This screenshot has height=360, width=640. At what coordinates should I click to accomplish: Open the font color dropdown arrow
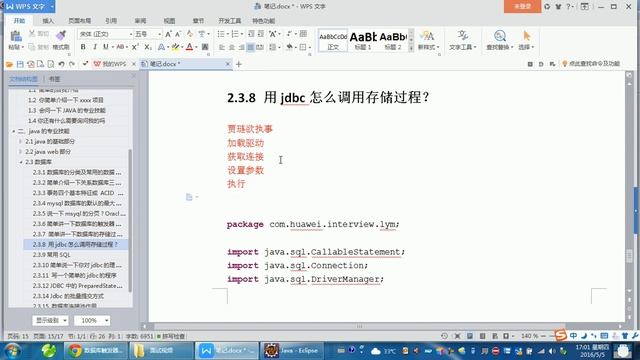point(196,48)
